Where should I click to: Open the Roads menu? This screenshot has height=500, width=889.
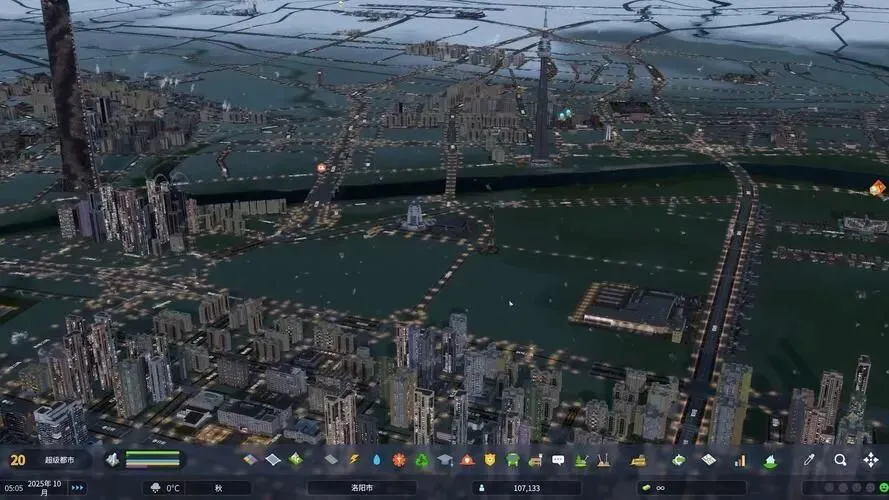[x=331, y=460]
